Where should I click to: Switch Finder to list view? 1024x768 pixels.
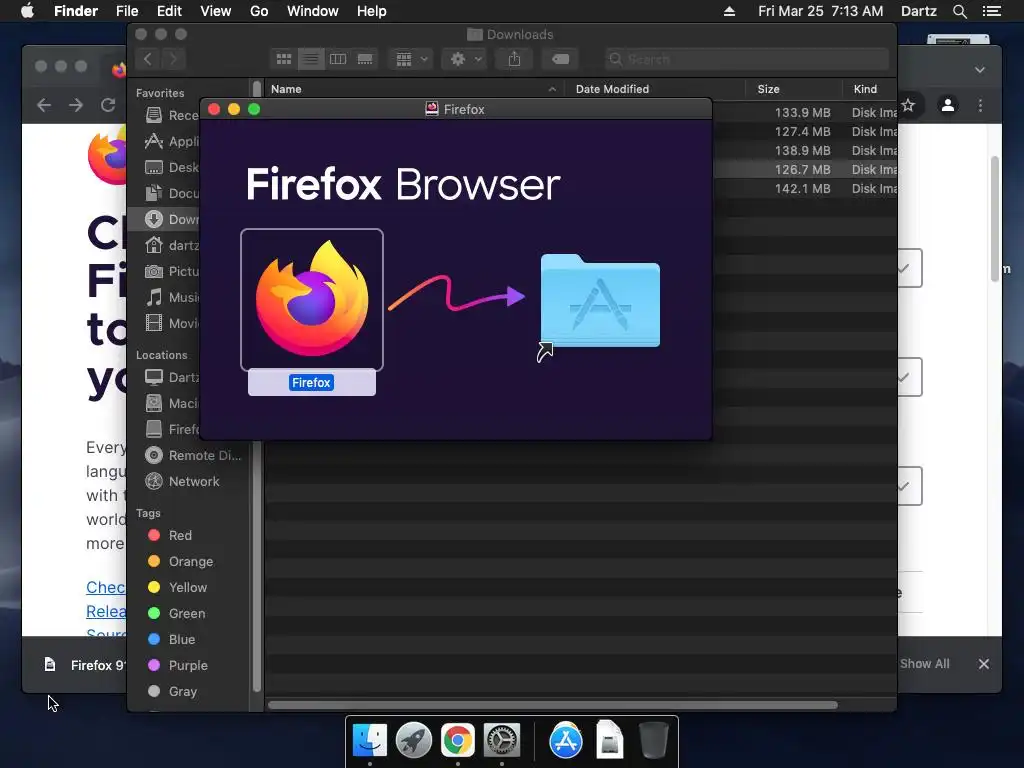click(x=311, y=59)
